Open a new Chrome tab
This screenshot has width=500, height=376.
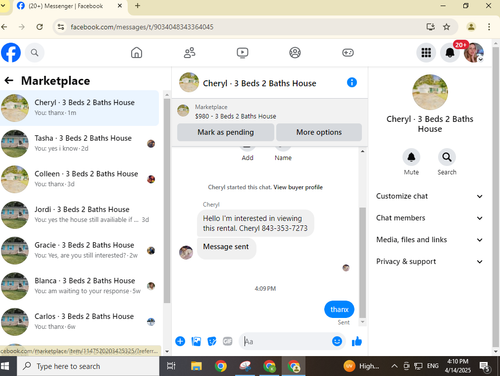click(x=137, y=6)
